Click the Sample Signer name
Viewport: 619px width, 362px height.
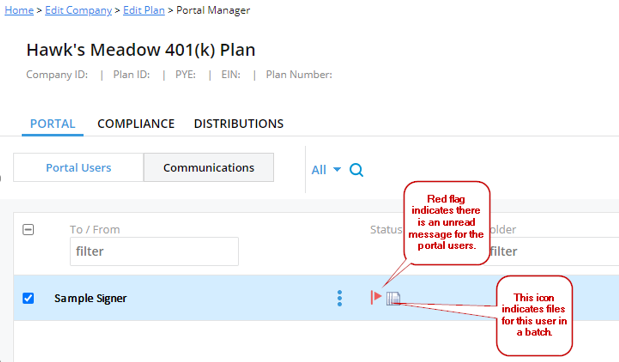(x=90, y=298)
